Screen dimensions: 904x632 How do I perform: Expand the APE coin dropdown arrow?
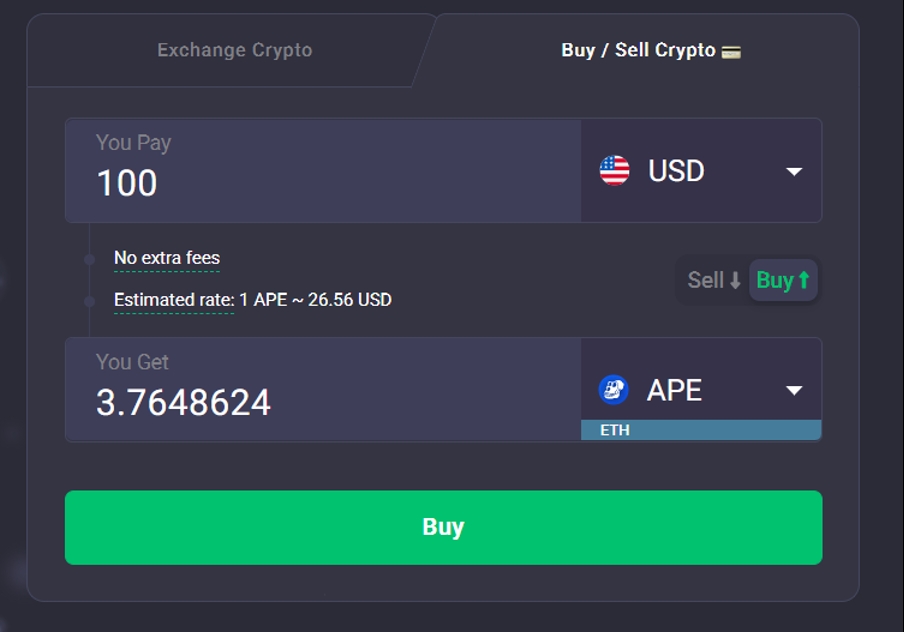tap(794, 390)
